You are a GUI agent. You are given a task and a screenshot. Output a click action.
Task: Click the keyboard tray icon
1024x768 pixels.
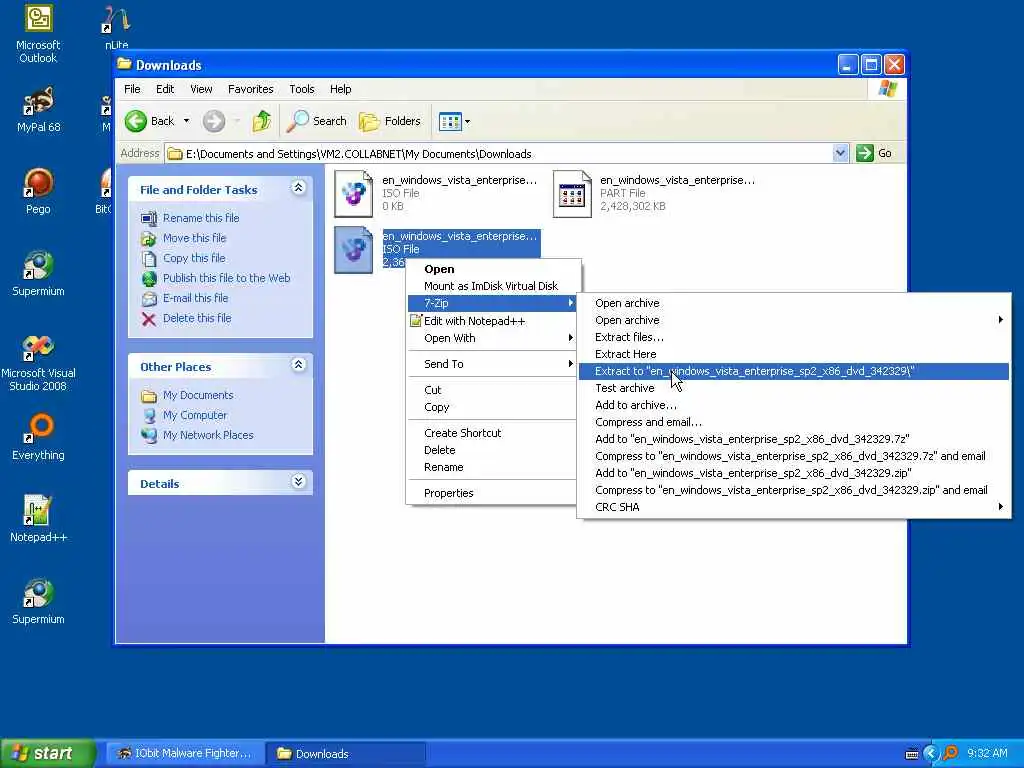[912, 754]
